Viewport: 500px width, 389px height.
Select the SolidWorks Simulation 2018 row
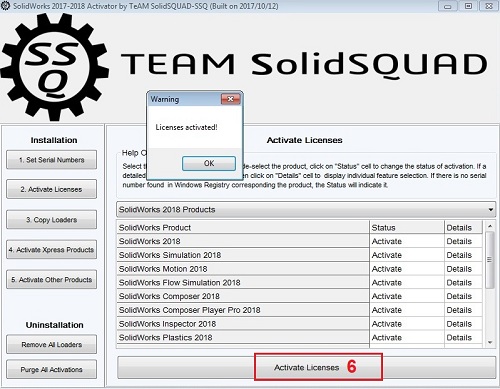[x=243, y=255]
